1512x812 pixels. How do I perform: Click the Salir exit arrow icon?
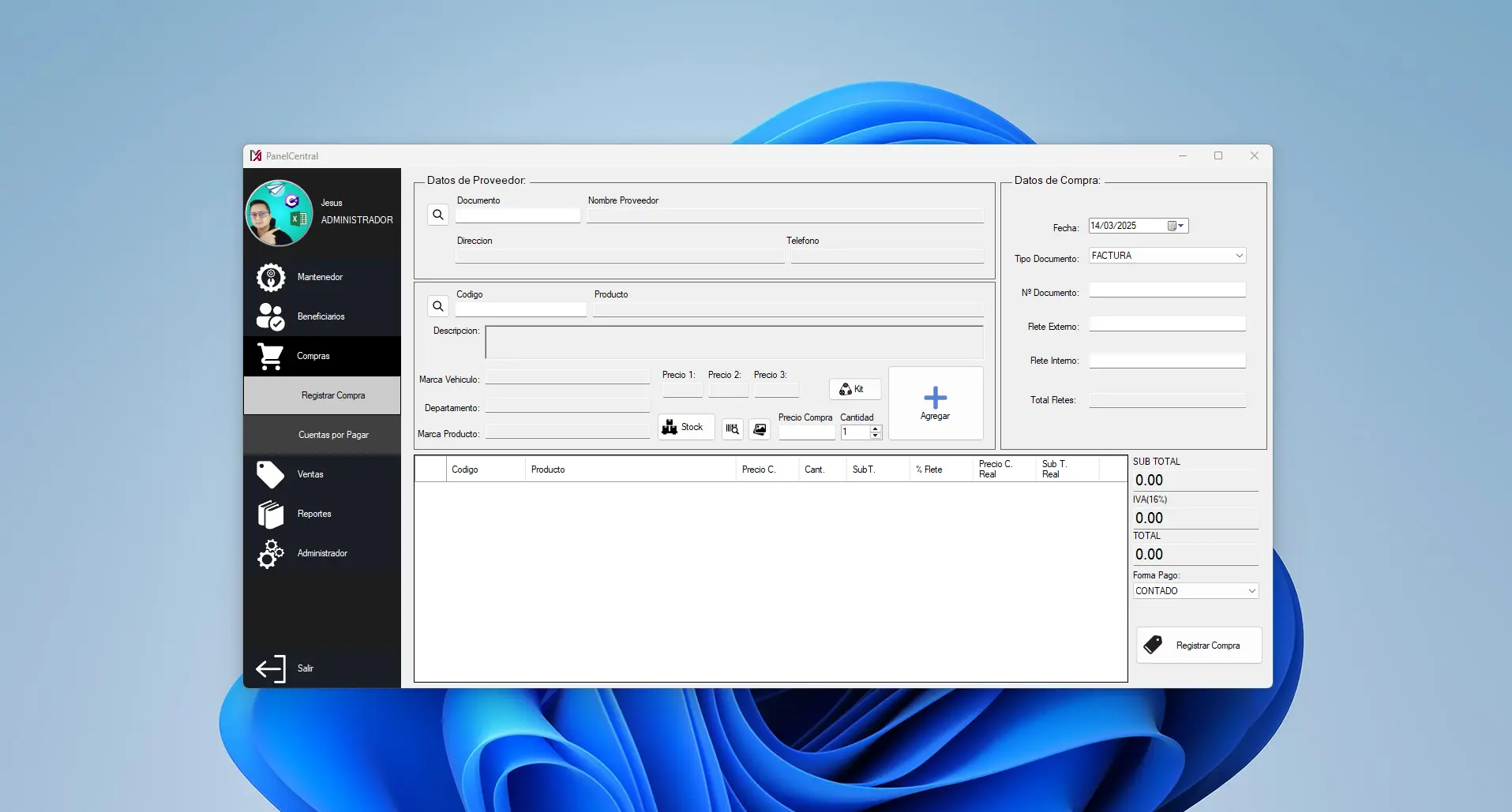click(x=270, y=668)
